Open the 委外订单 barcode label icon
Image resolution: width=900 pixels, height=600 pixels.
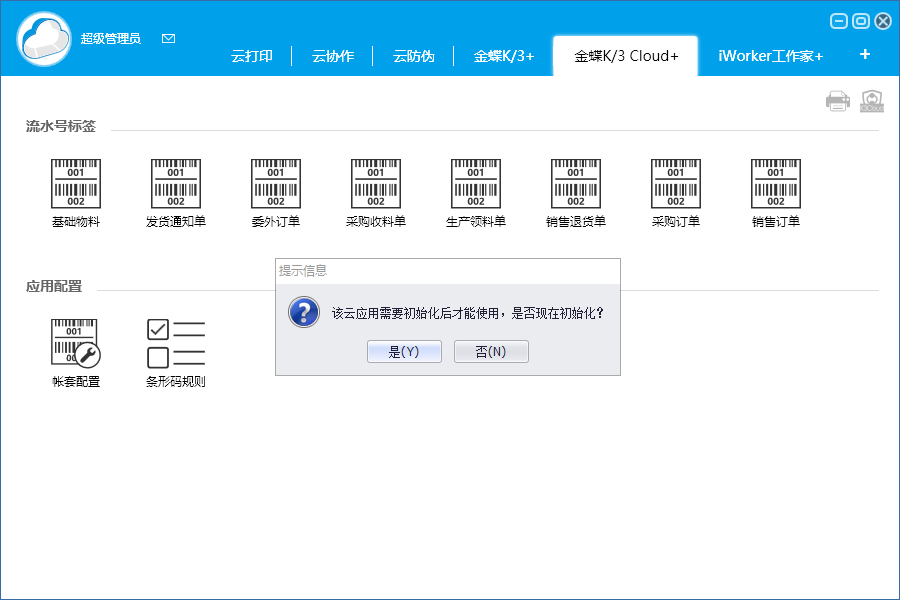[276, 184]
